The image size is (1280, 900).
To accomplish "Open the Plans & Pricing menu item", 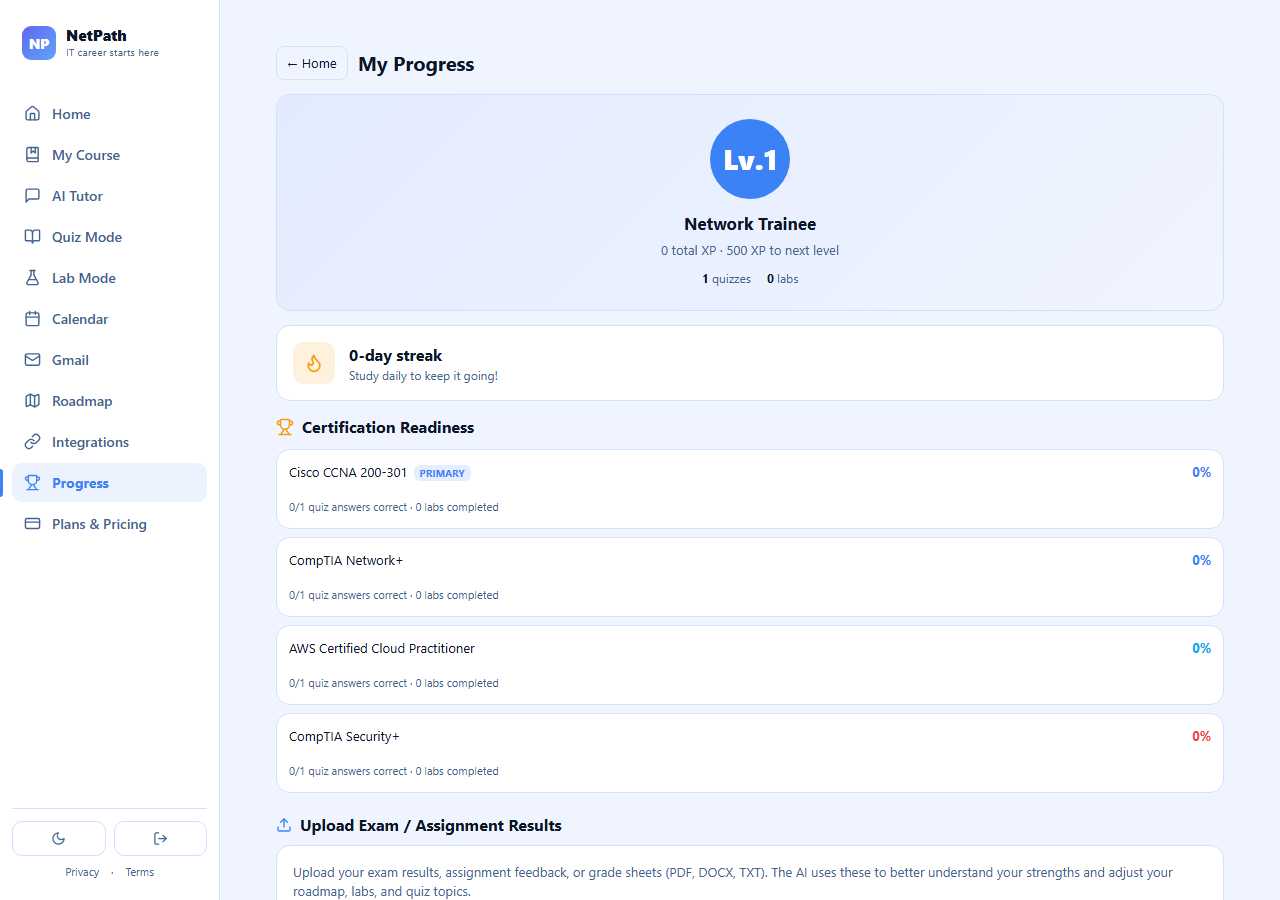I will coord(109,524).
